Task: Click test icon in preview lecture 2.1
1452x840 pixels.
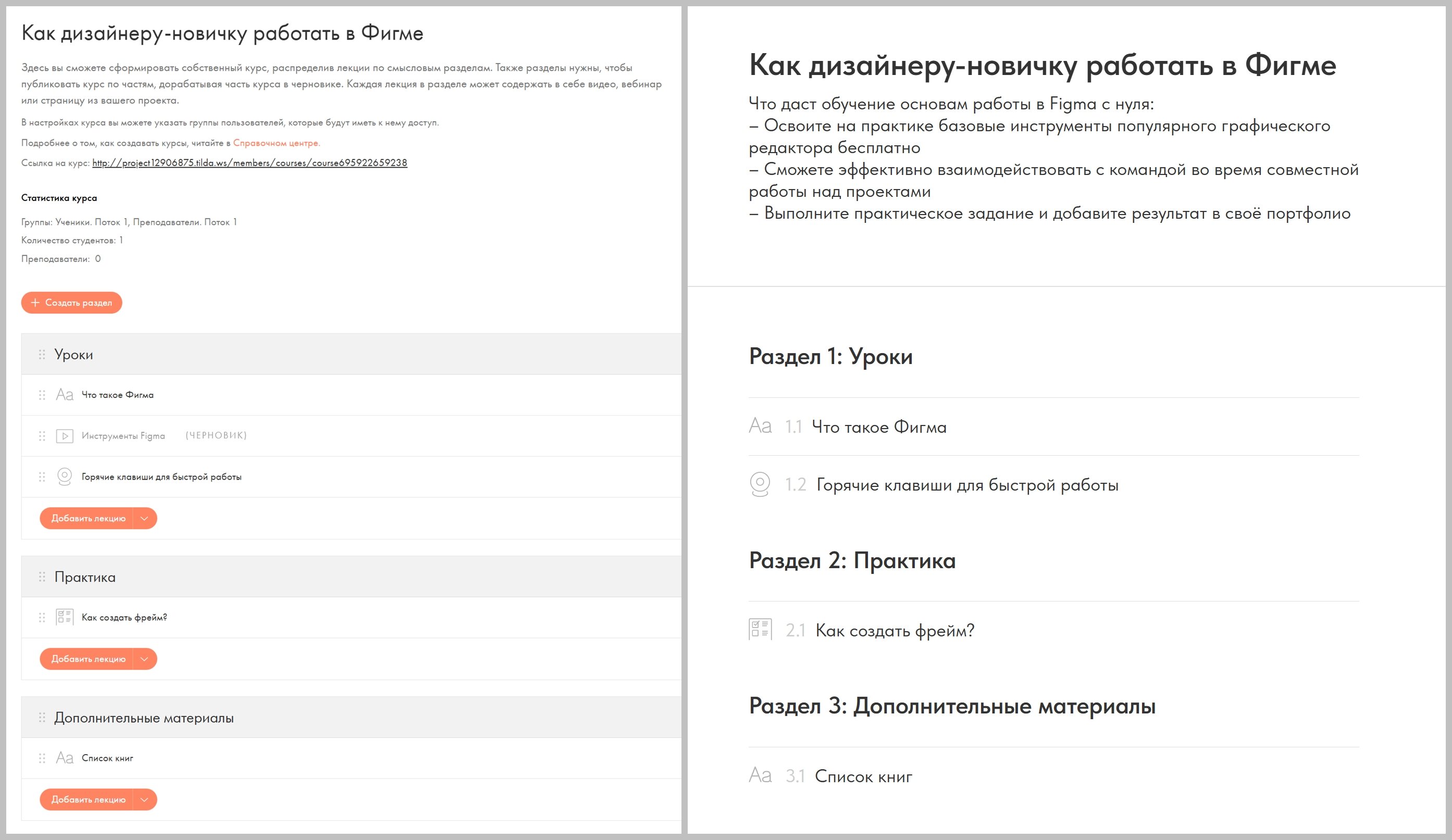Action: pos(760,629)
